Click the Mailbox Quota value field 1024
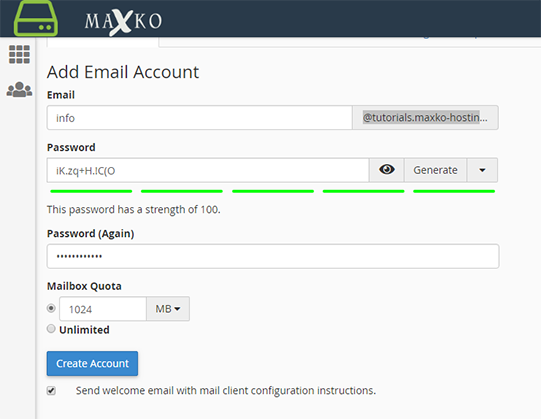This screenshot has width=541, height=419. [103, 309]
